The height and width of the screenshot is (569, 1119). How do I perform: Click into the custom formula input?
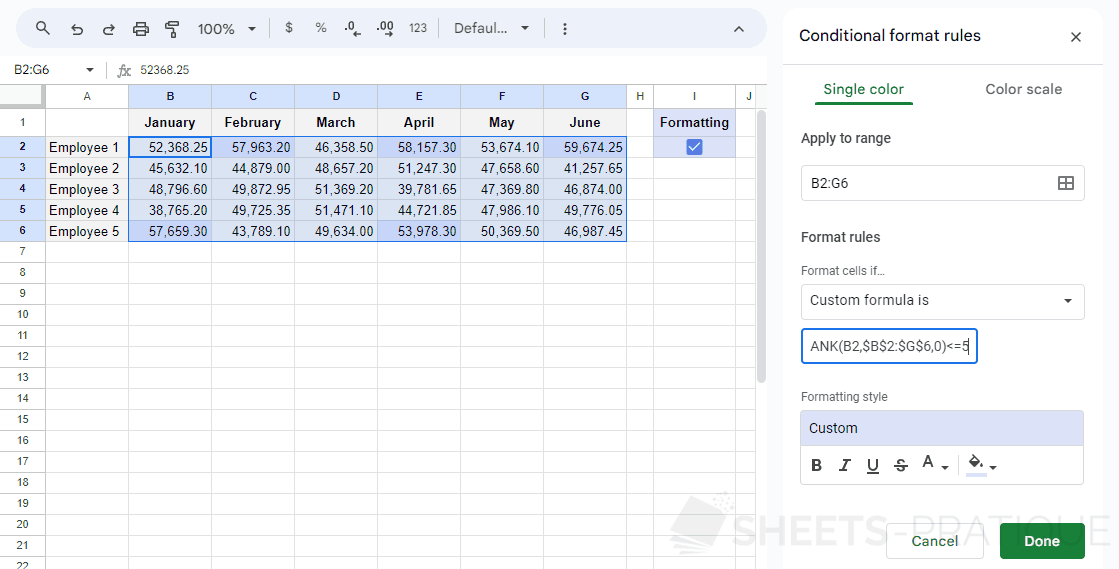[x=888, y=346]
